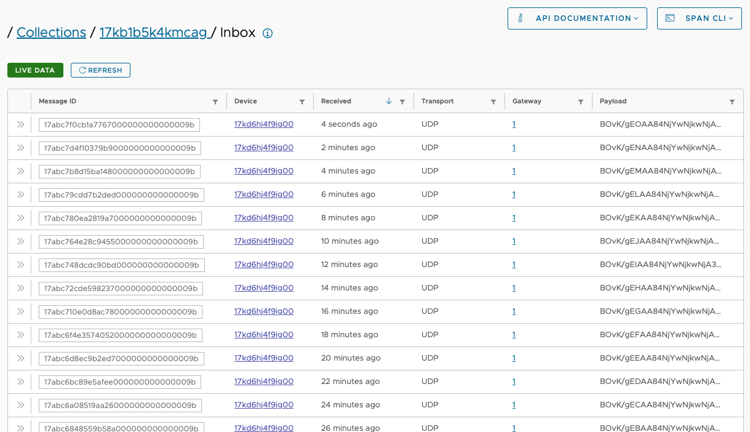The image size is (750, 432).
Task: Open the 17kb1b5k4kmcag breadcrumb link
Action: pos(154,33)
